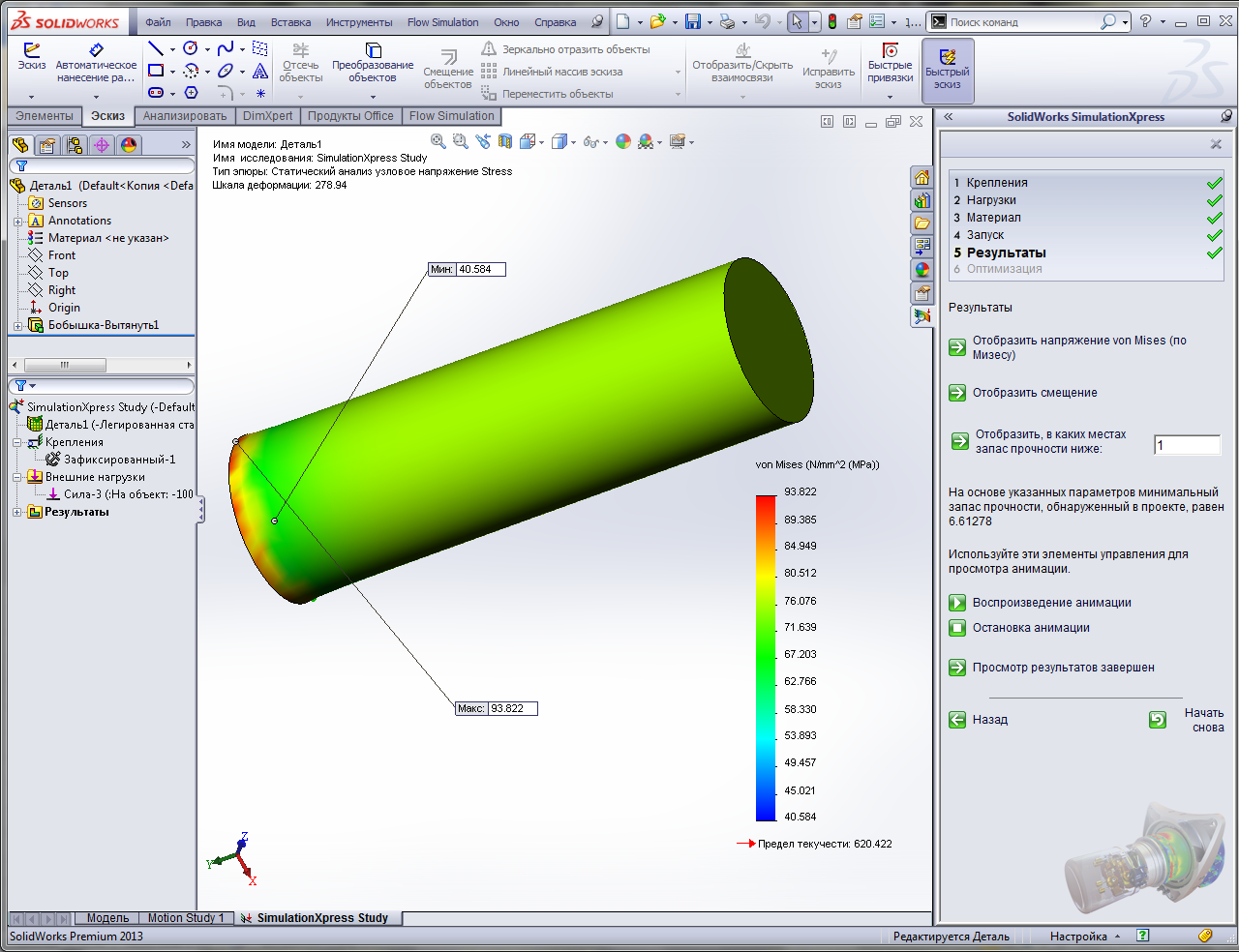Collapse the Крепления tree node
Screen dimensions: 1239x952
click(x=17, y=442)
